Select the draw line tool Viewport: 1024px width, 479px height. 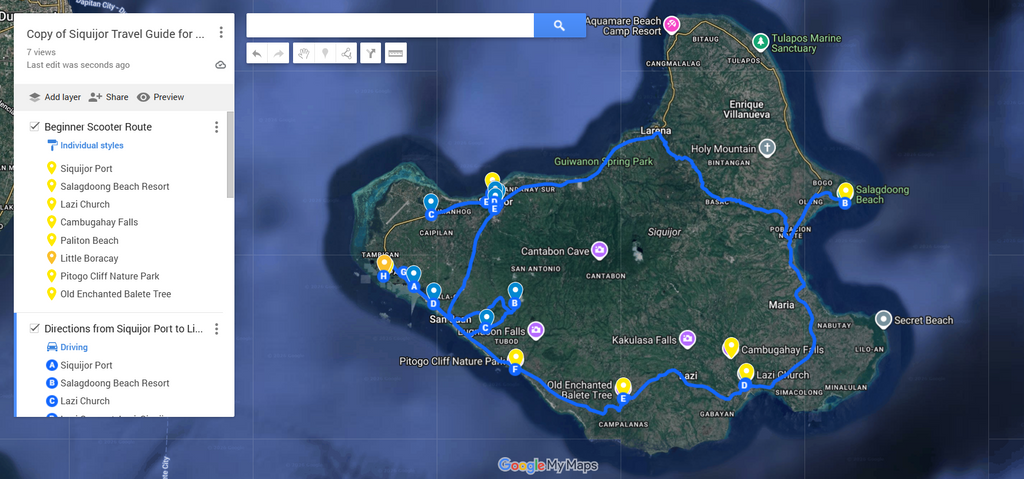pyautogui.click(x=347, y=54)
